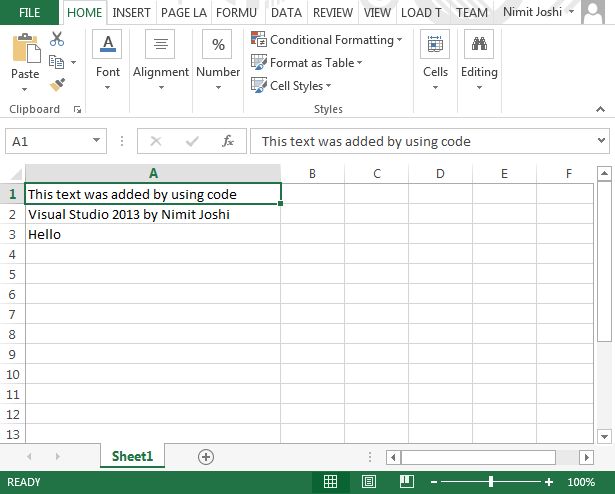Select row 10 header
Image resolution: width=615 pixels, height=494 pixels.
pos(12,374)
